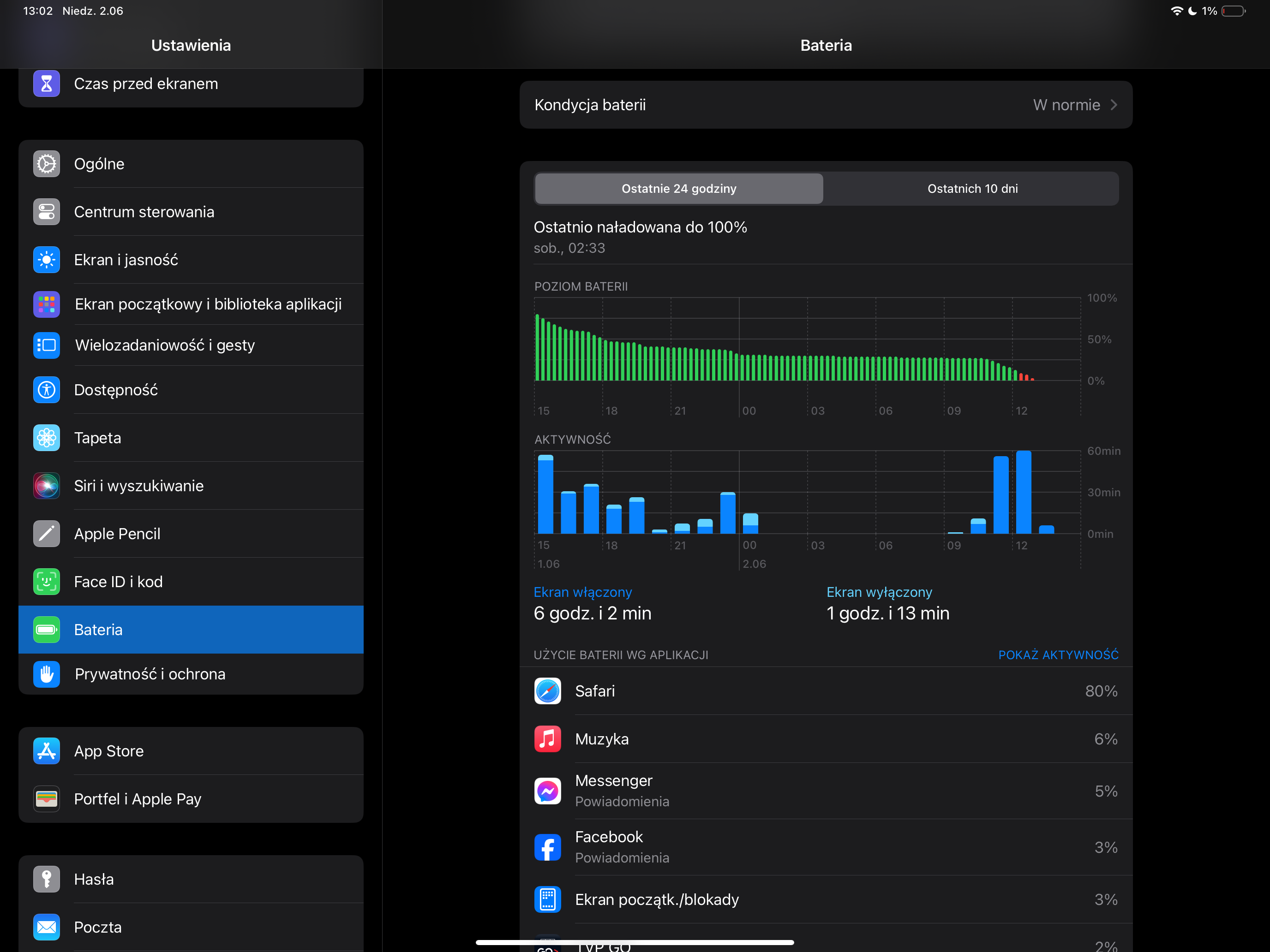Tap the Do Not Disturb moon icon

1192,11
